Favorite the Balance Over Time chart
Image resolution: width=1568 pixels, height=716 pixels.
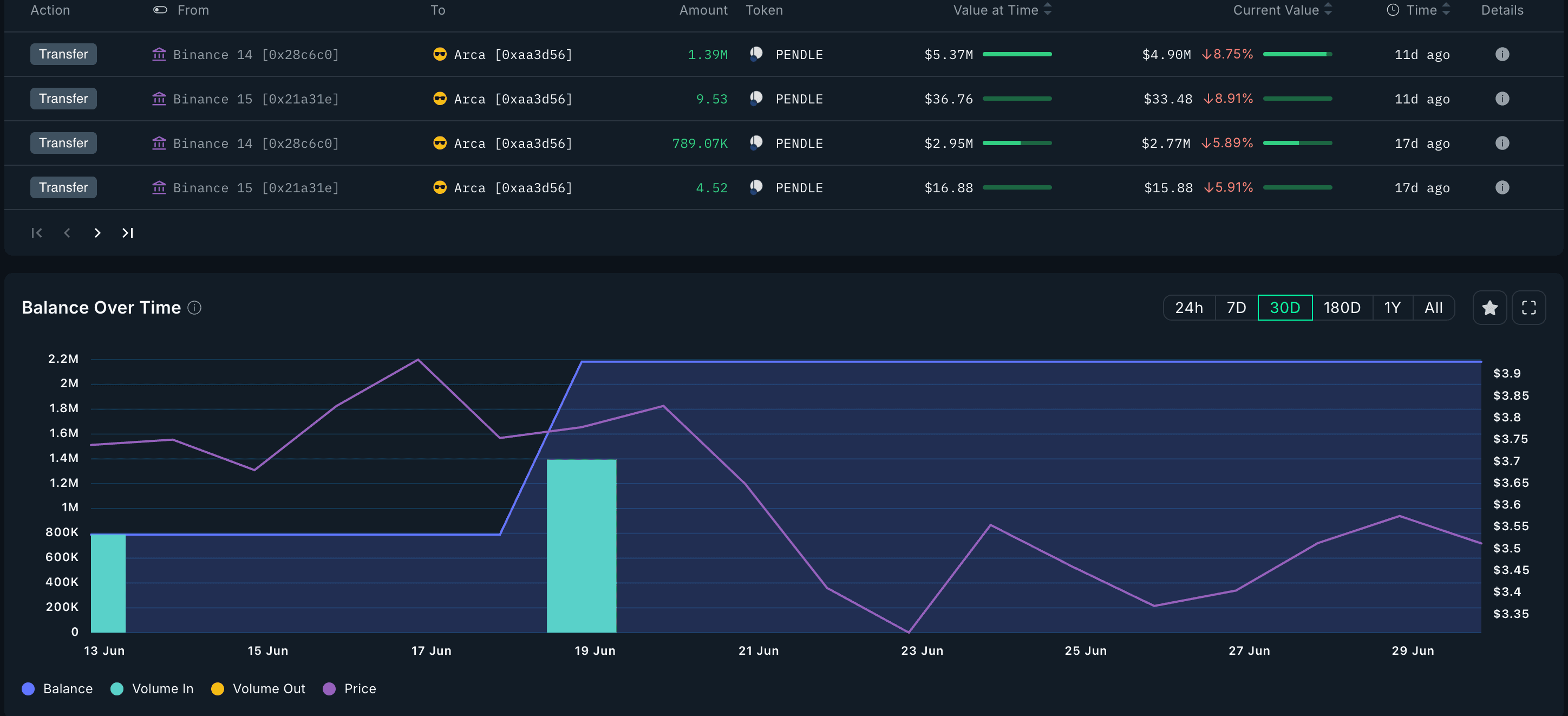click(1489, 308)
